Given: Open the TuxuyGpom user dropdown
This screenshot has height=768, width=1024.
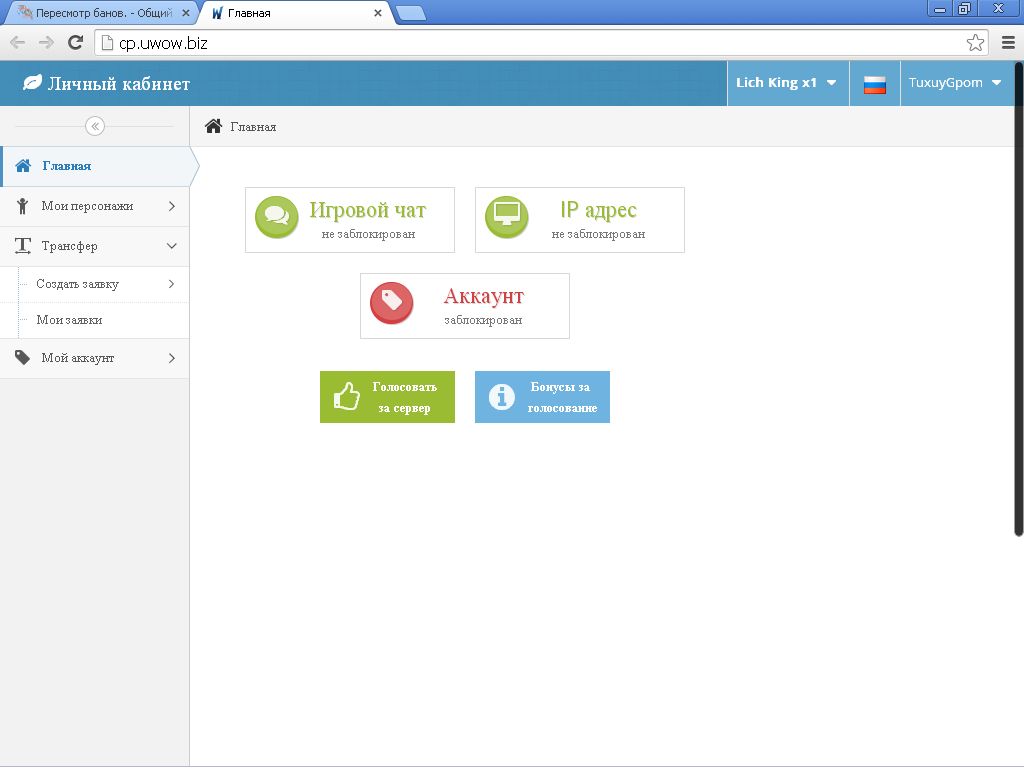Looking at the screenshot, I should click(x=954, y=83).
